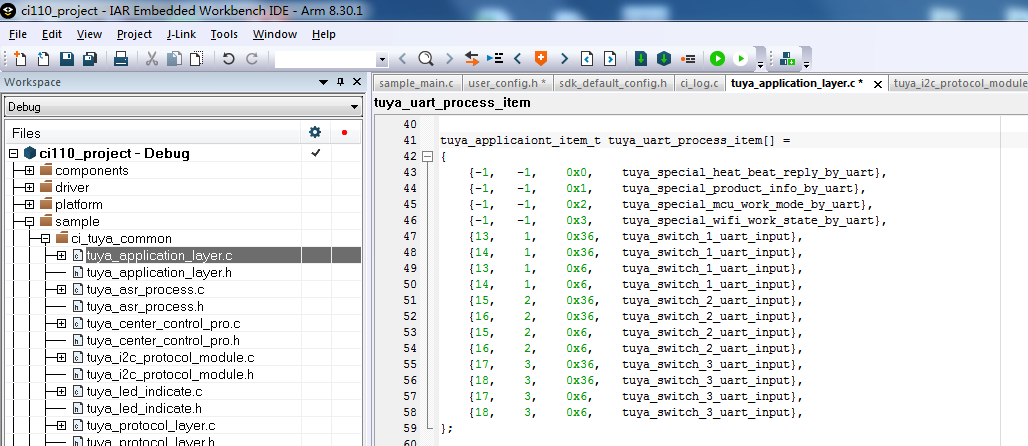Close the Workspace panel
The image size is (1028, 446).
coord(357,82)
